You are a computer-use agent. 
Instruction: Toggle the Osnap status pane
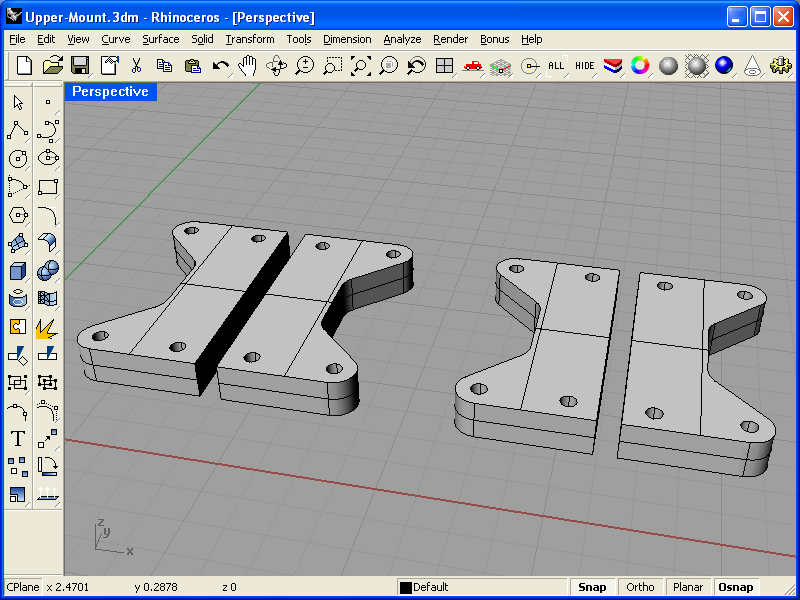[736, 587]
